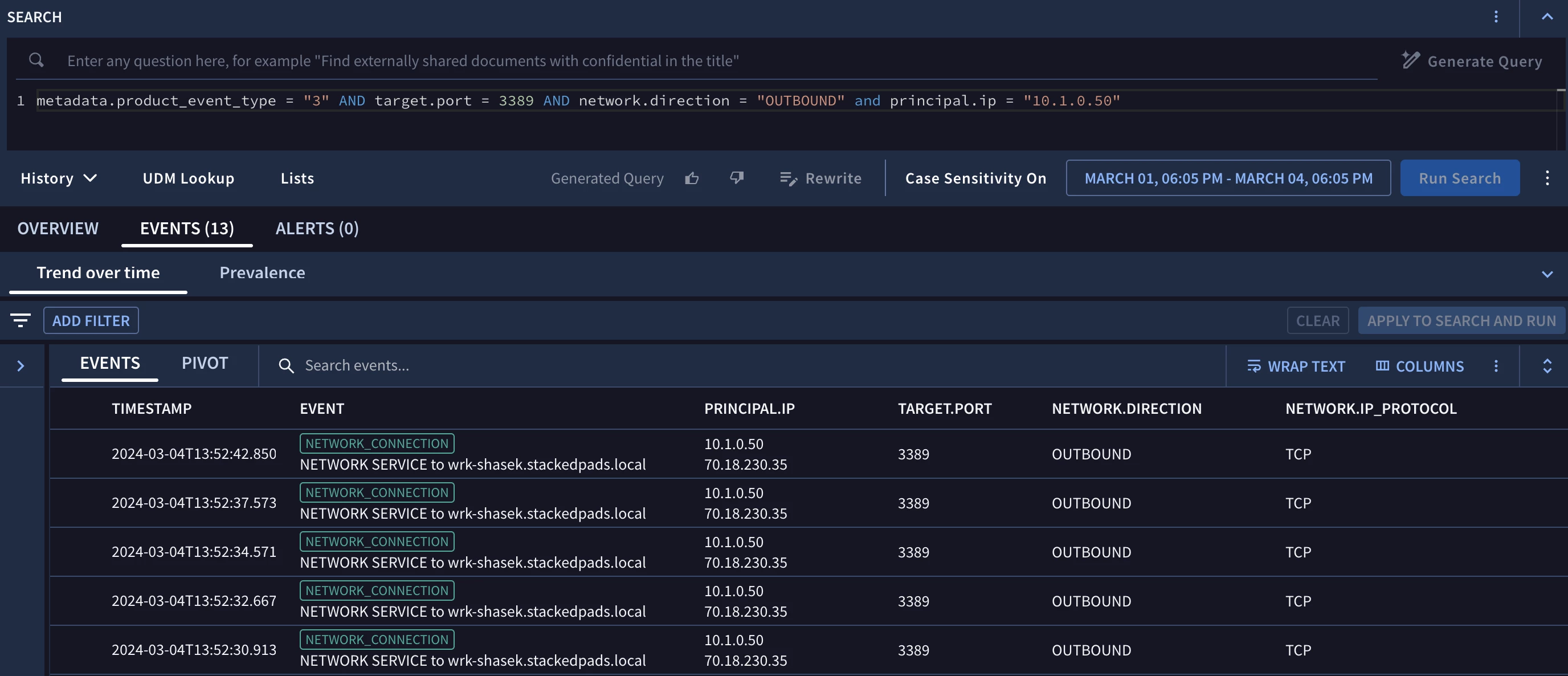The image size is (1568, 676).
Task: Expand events table with up-down arrows icon
Action: point(1547,365)
